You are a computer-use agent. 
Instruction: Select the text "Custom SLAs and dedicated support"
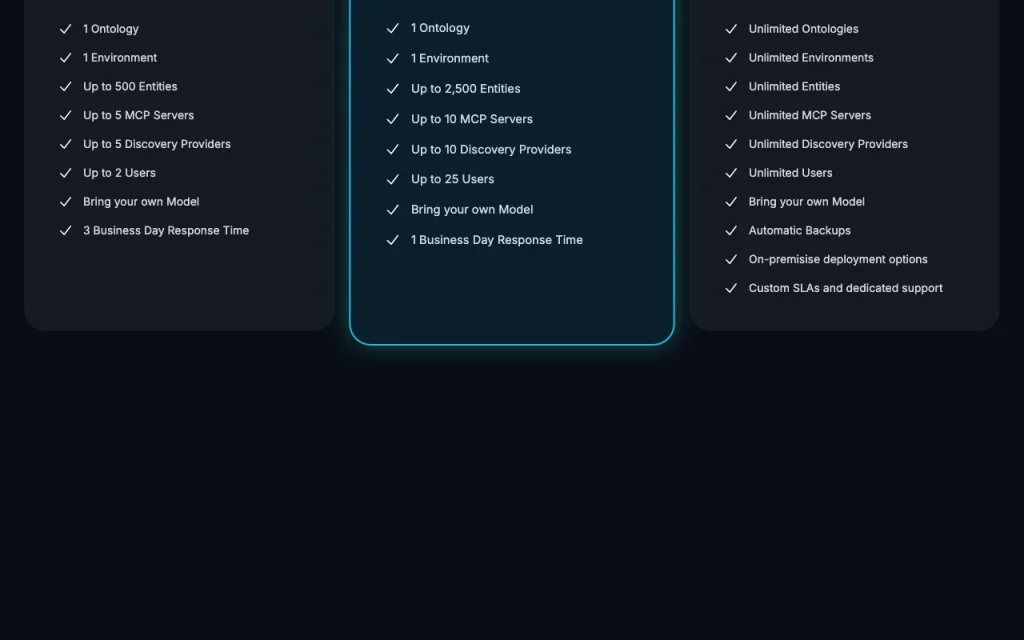tap(846, 288)
